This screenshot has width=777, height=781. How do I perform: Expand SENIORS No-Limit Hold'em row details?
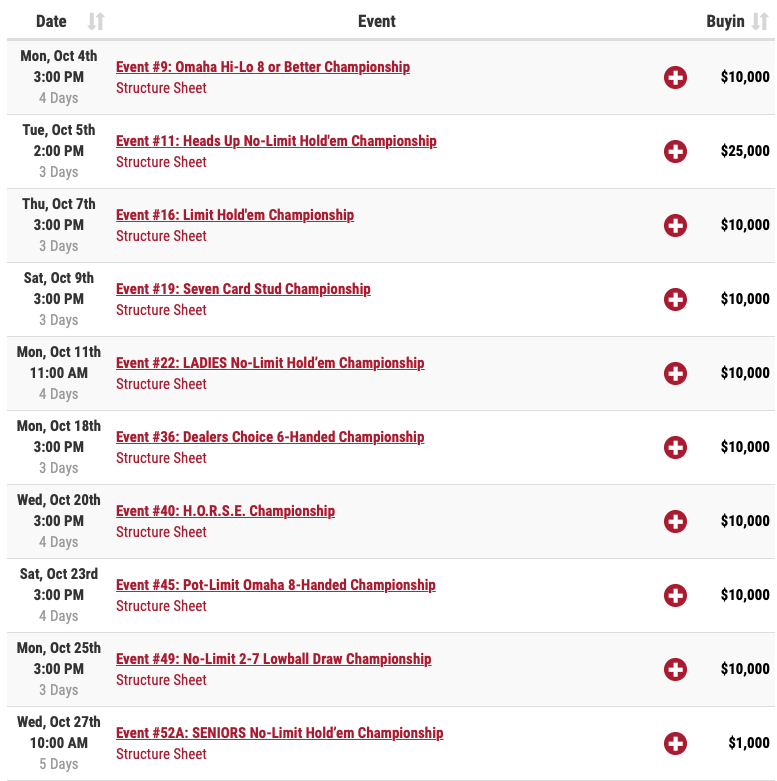(x=675, y=743)
